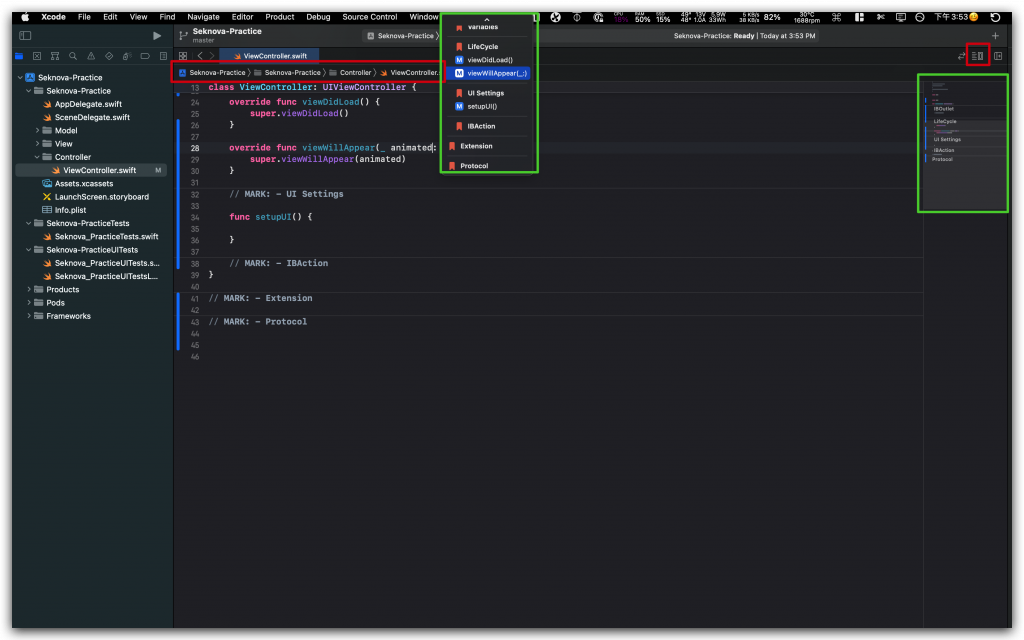This screenshot has height=640, width=1024.
Task: Open the Source Control navigator icon
Action: click(x=37, y=56)
